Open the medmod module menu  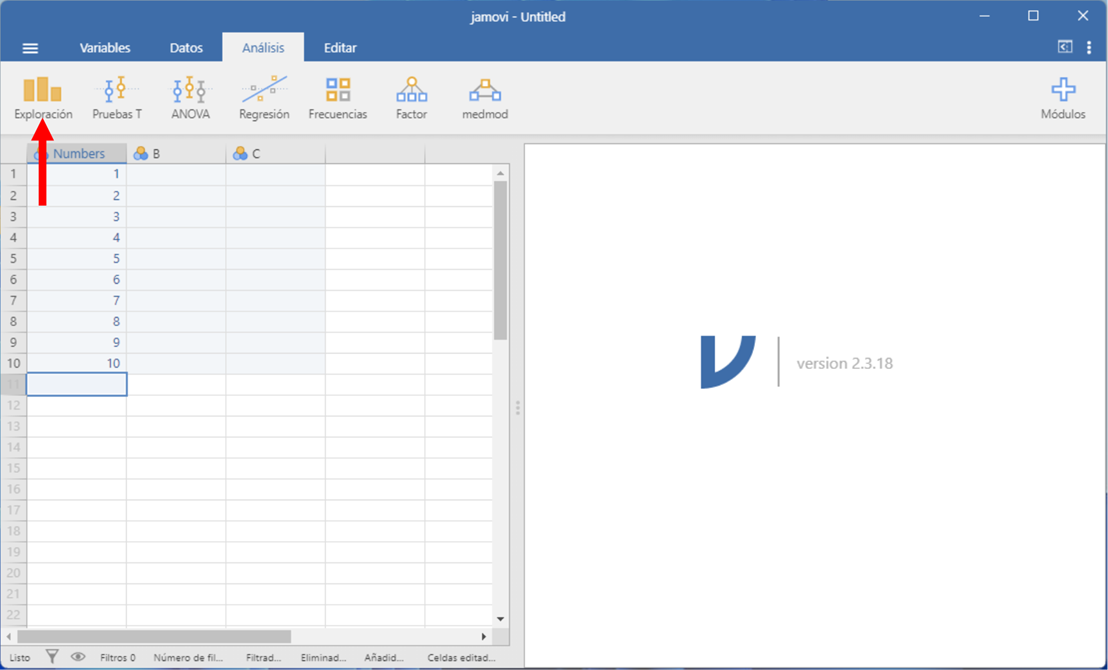(485, 98)
